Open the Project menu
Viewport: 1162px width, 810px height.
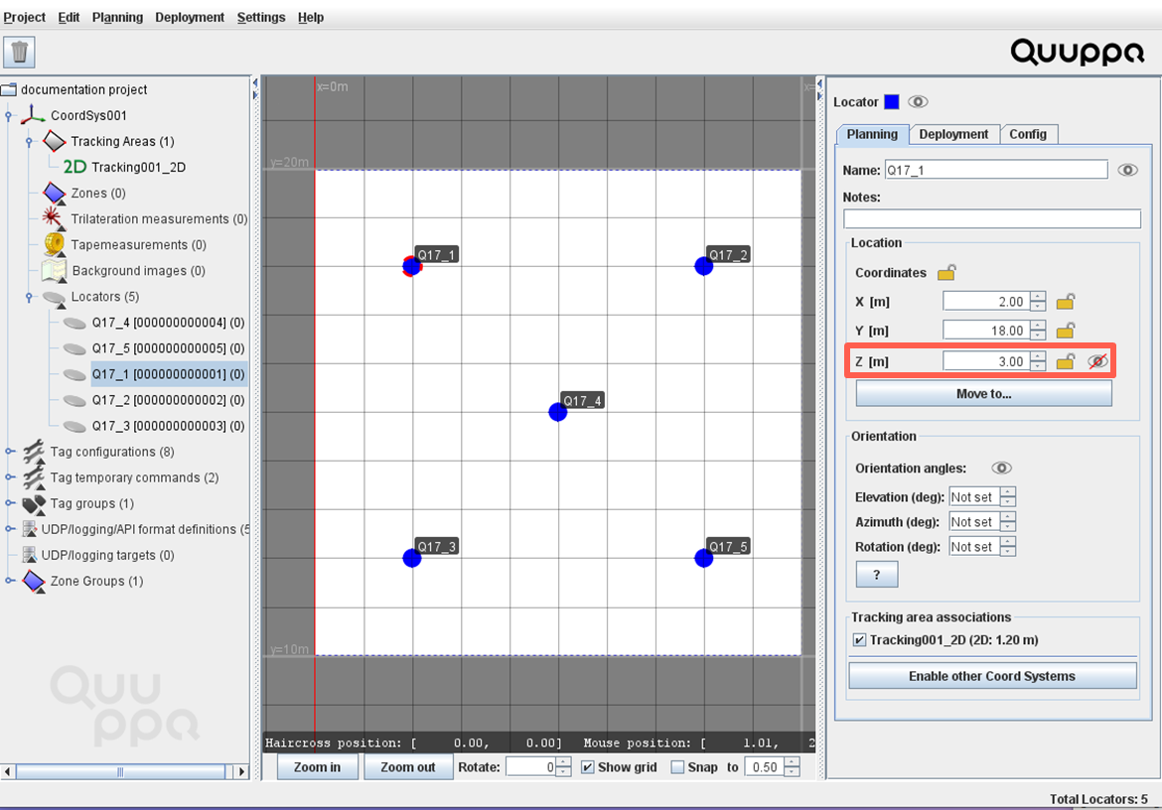tap(24, 17)
